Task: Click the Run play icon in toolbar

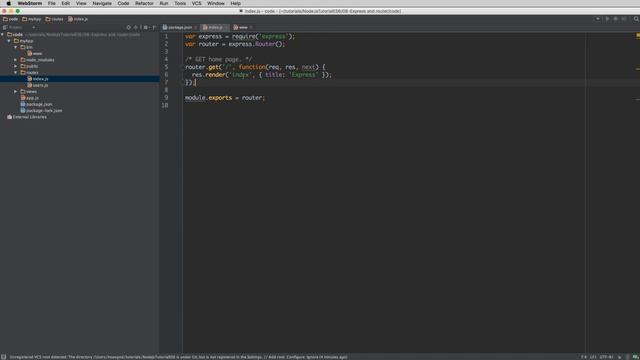Action: point(607,19)
